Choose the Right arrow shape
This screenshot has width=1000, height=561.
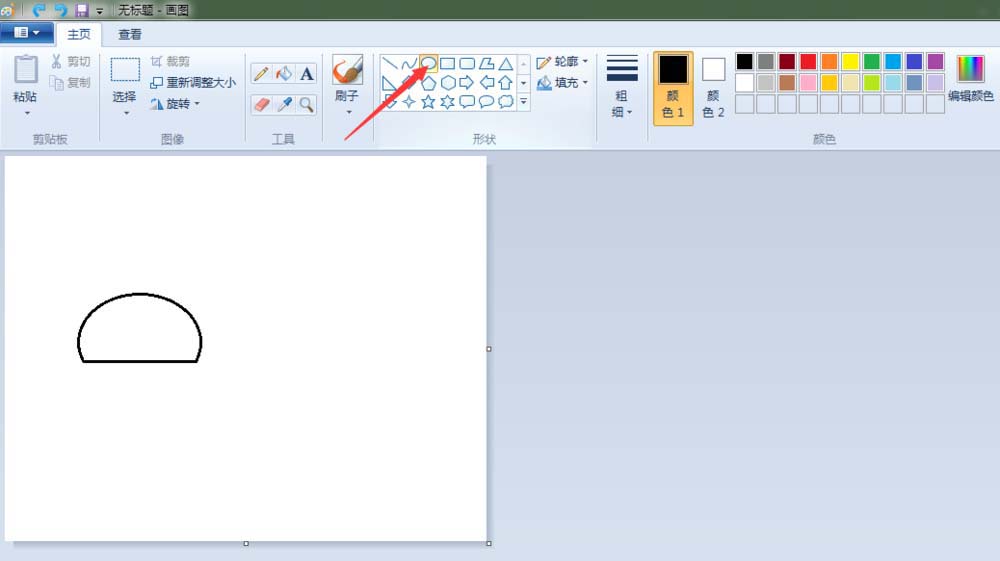[x=467, y=83]
